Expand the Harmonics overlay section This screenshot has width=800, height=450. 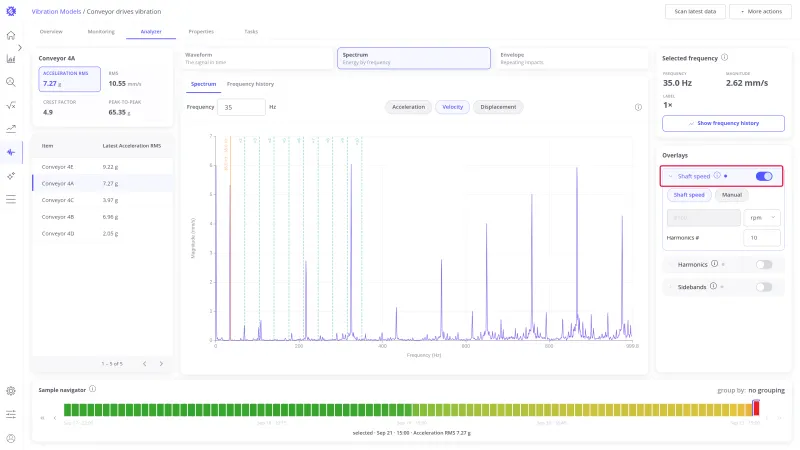pos(670,264)
